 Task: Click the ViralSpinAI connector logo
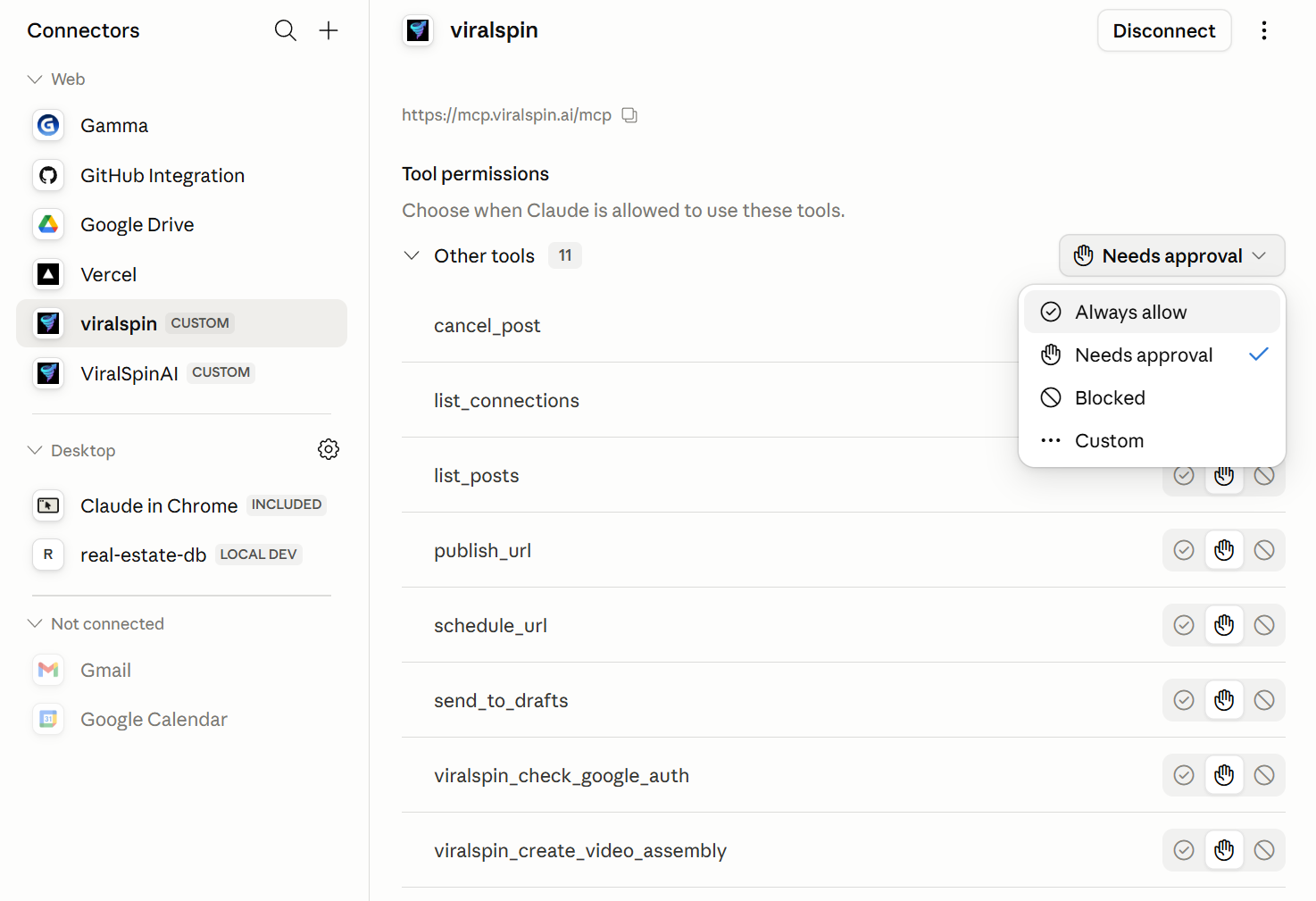pyautogui.click(x=48, y=372)
